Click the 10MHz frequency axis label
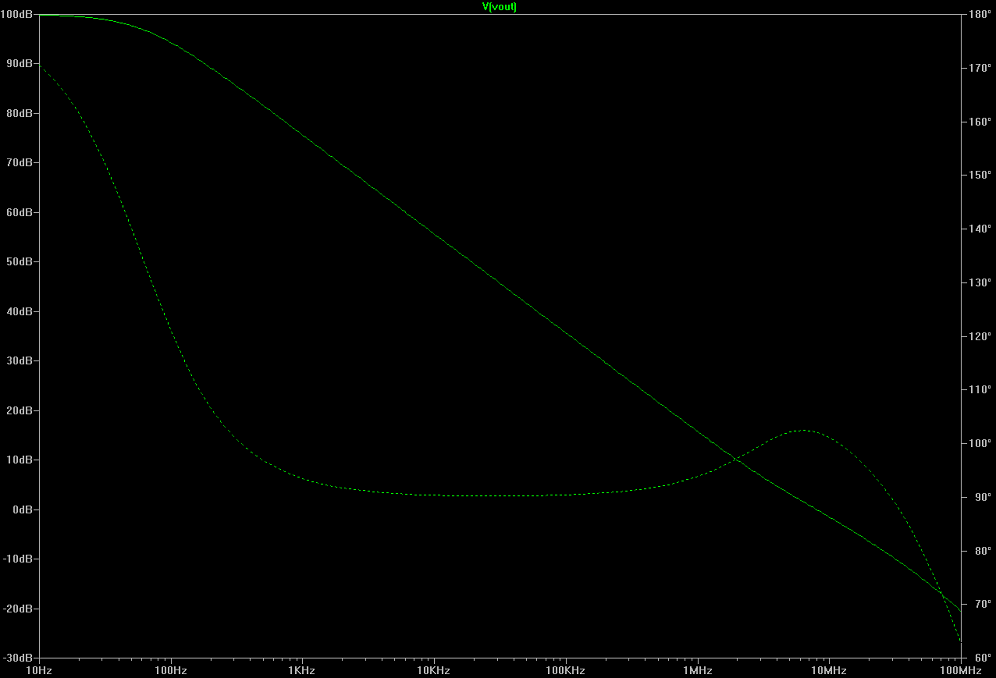This screenshot has width=996, height=678. point(829,670)
